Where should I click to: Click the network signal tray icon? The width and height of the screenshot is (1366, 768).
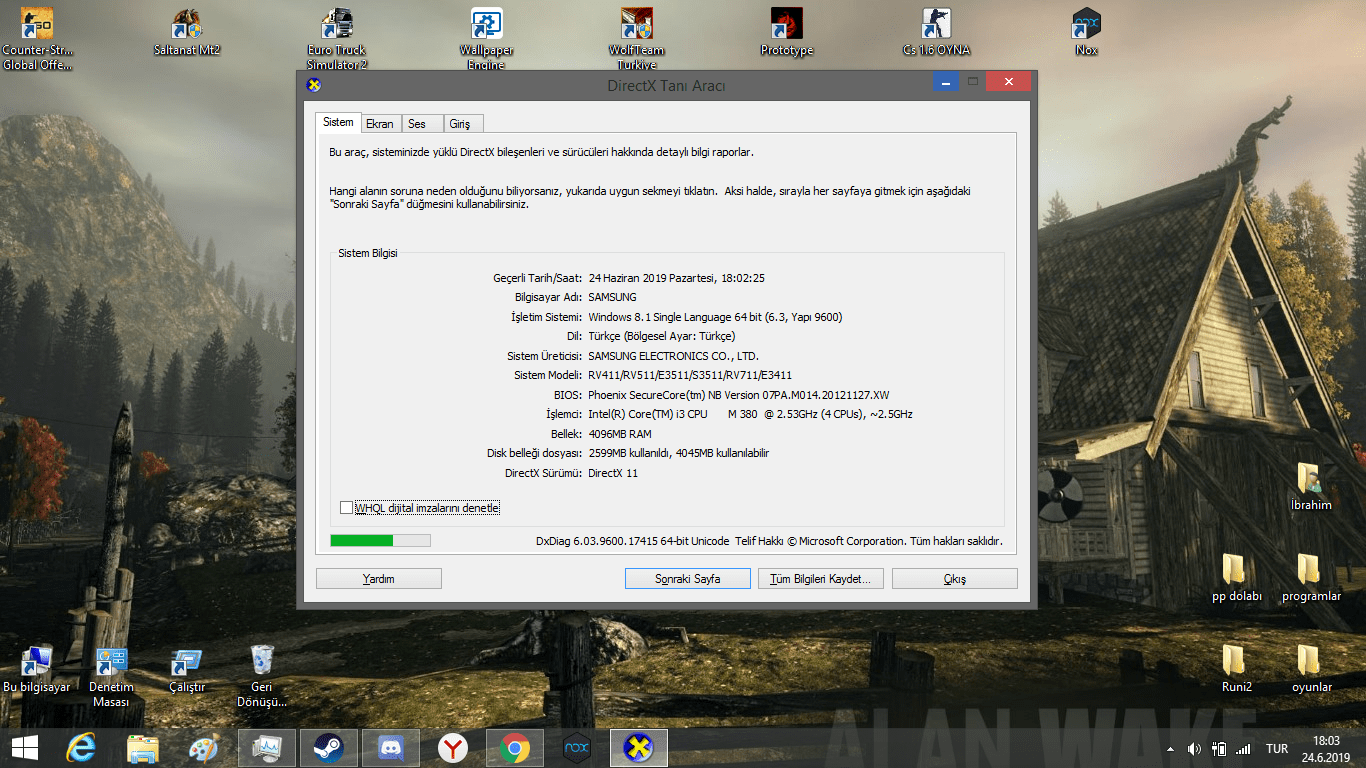click(1243, 748)
